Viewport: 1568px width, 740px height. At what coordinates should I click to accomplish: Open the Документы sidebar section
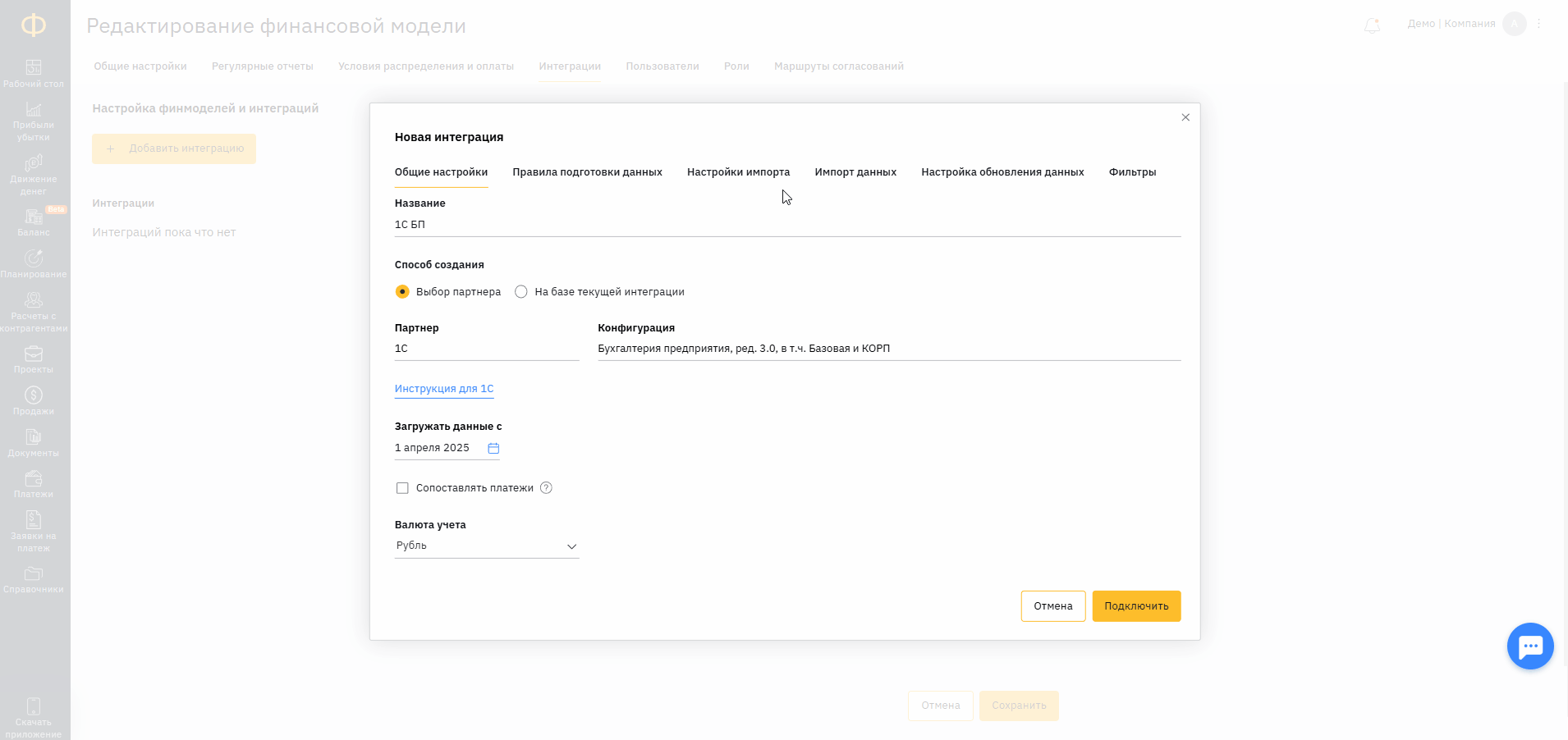tap(34, 443)
